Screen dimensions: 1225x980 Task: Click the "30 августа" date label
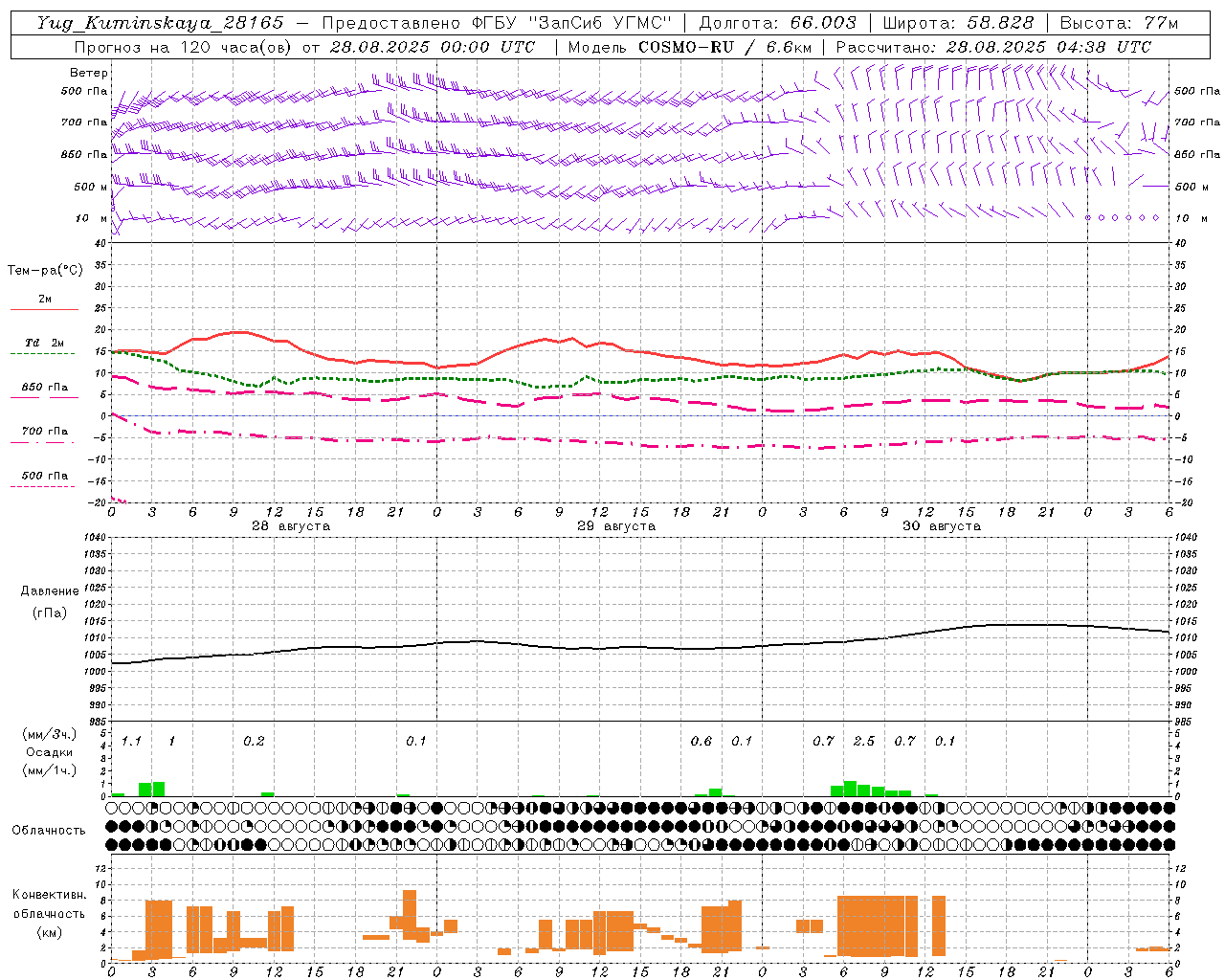point(941,526)
